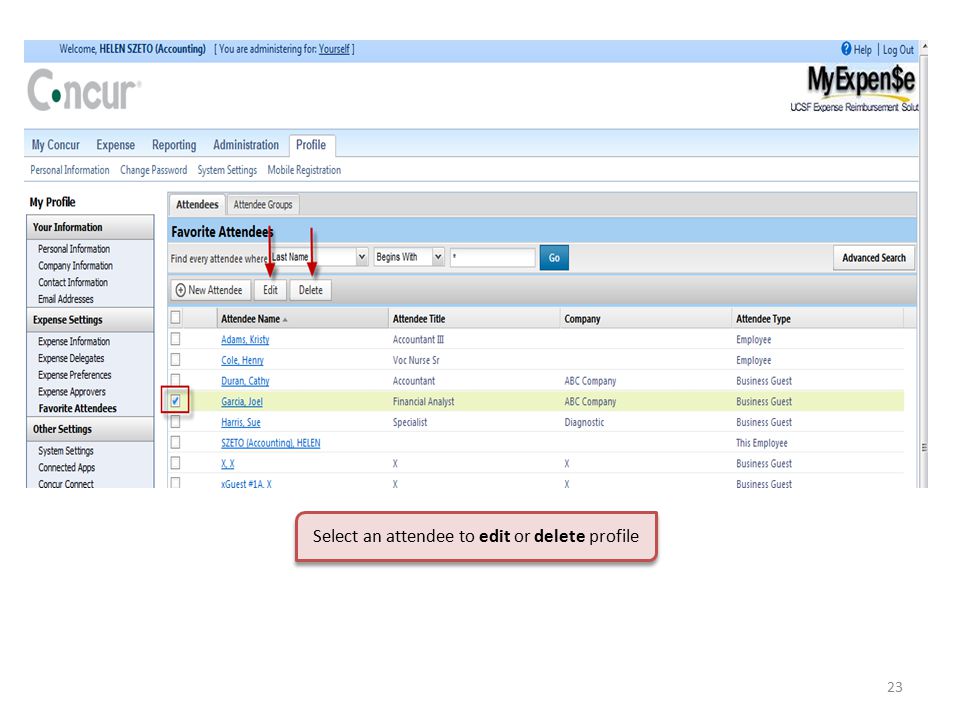The width and height of the screenshot is (960, 720).
Task: Open the Begins With condition dropdown
Action: pyautogui.click(x=438, y=257)
